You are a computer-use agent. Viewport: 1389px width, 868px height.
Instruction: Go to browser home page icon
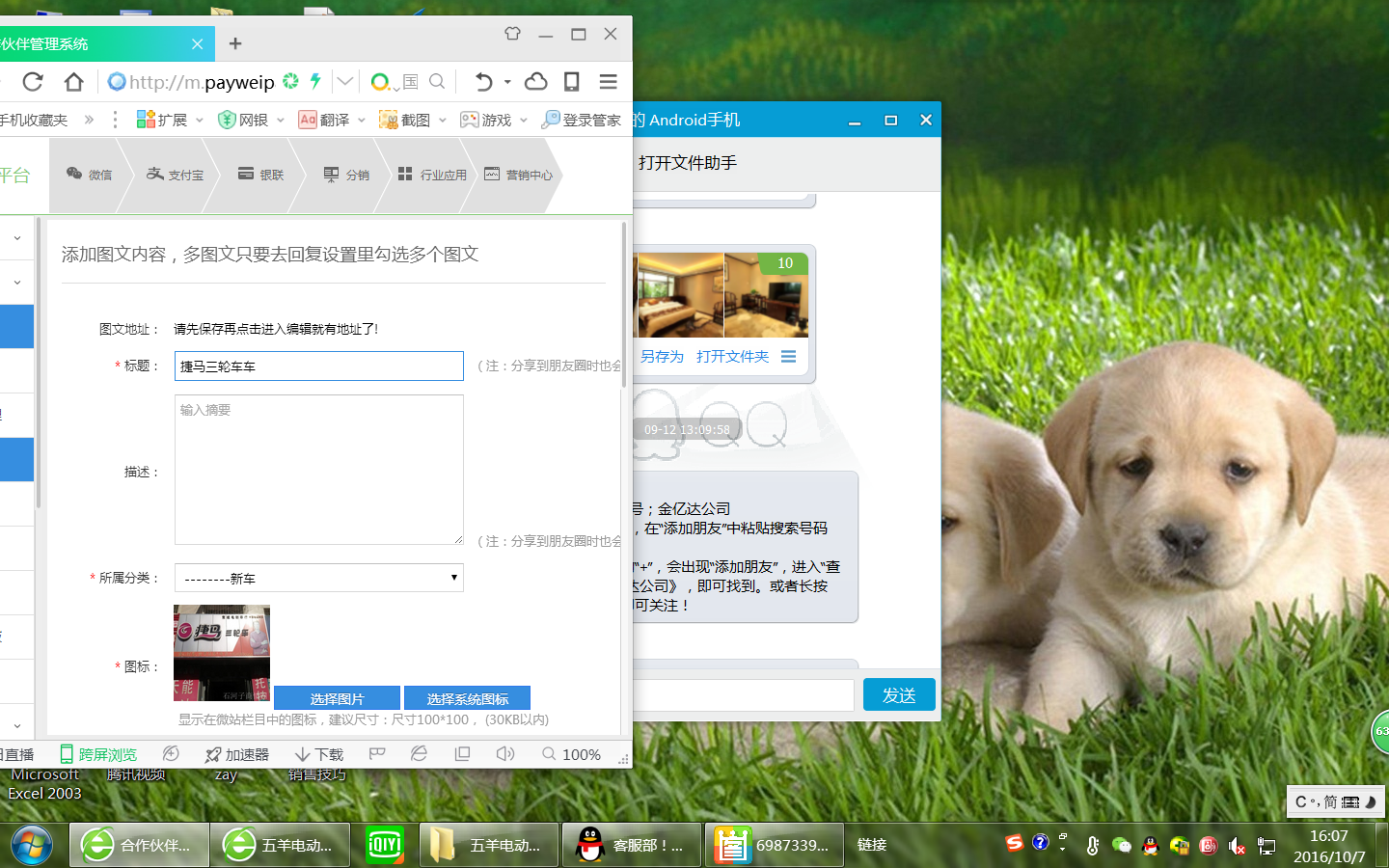point(74,82)
